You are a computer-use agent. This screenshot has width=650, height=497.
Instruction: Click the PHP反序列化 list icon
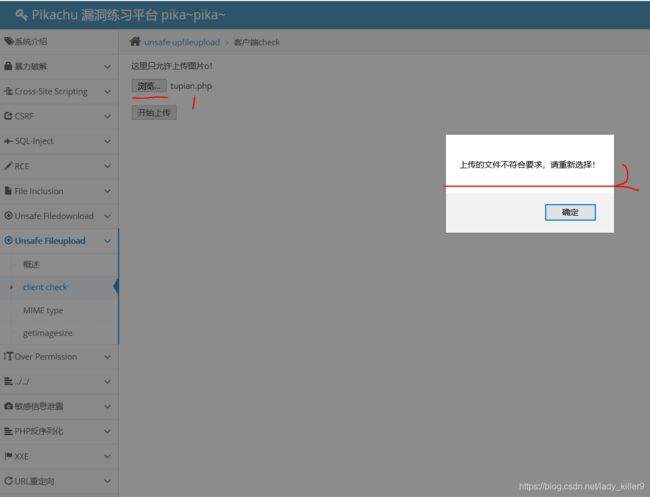8,431
